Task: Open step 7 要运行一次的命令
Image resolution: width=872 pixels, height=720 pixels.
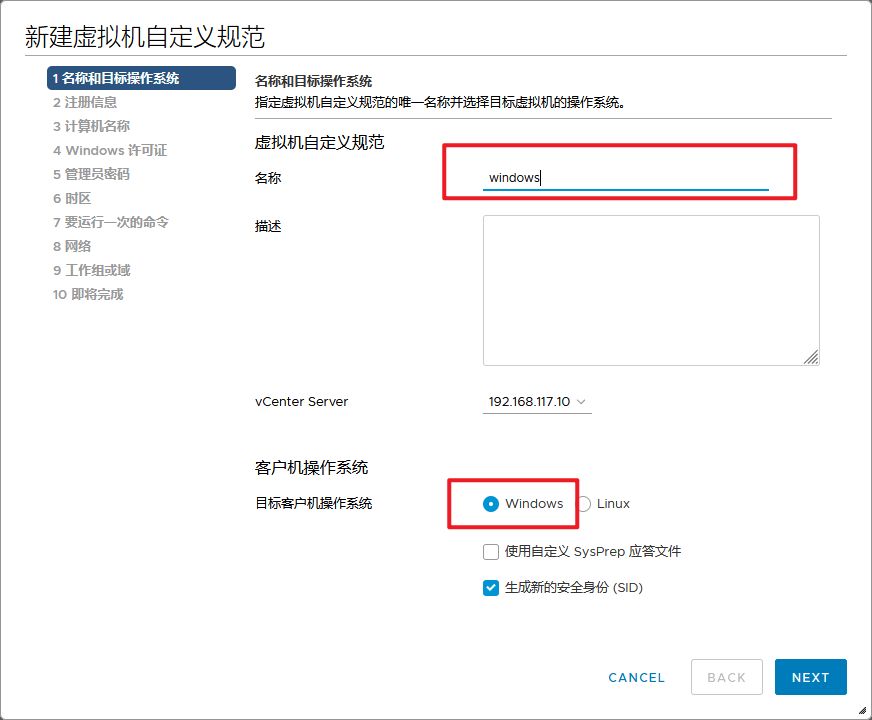Action: (110, 222)
